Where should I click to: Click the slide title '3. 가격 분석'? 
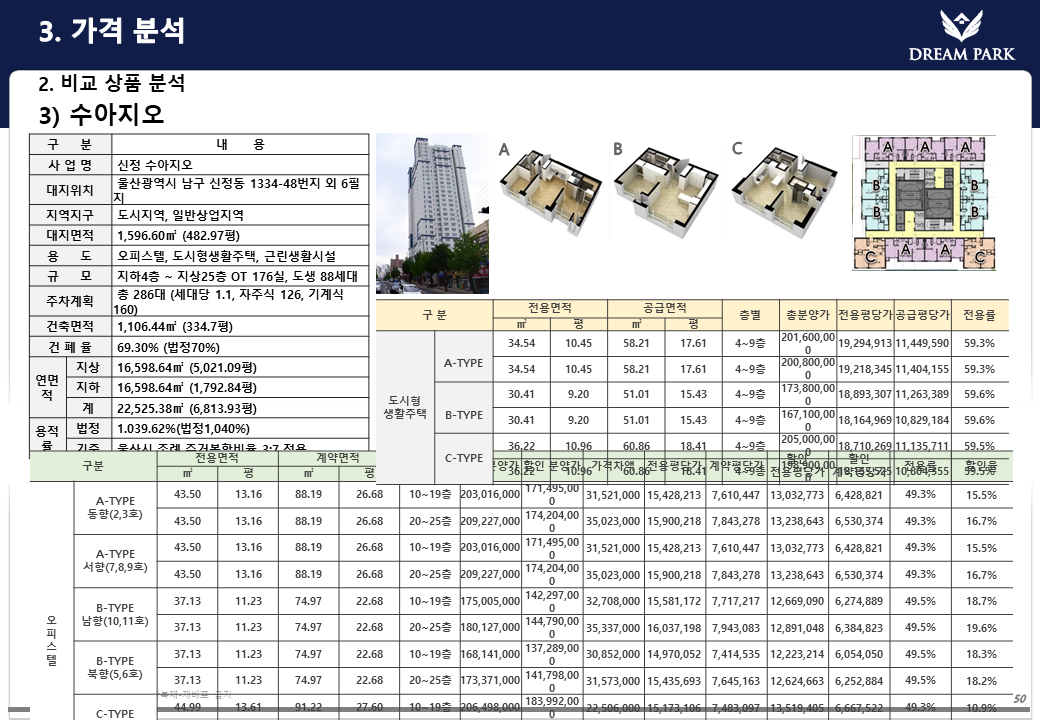(x=111, y=30)
